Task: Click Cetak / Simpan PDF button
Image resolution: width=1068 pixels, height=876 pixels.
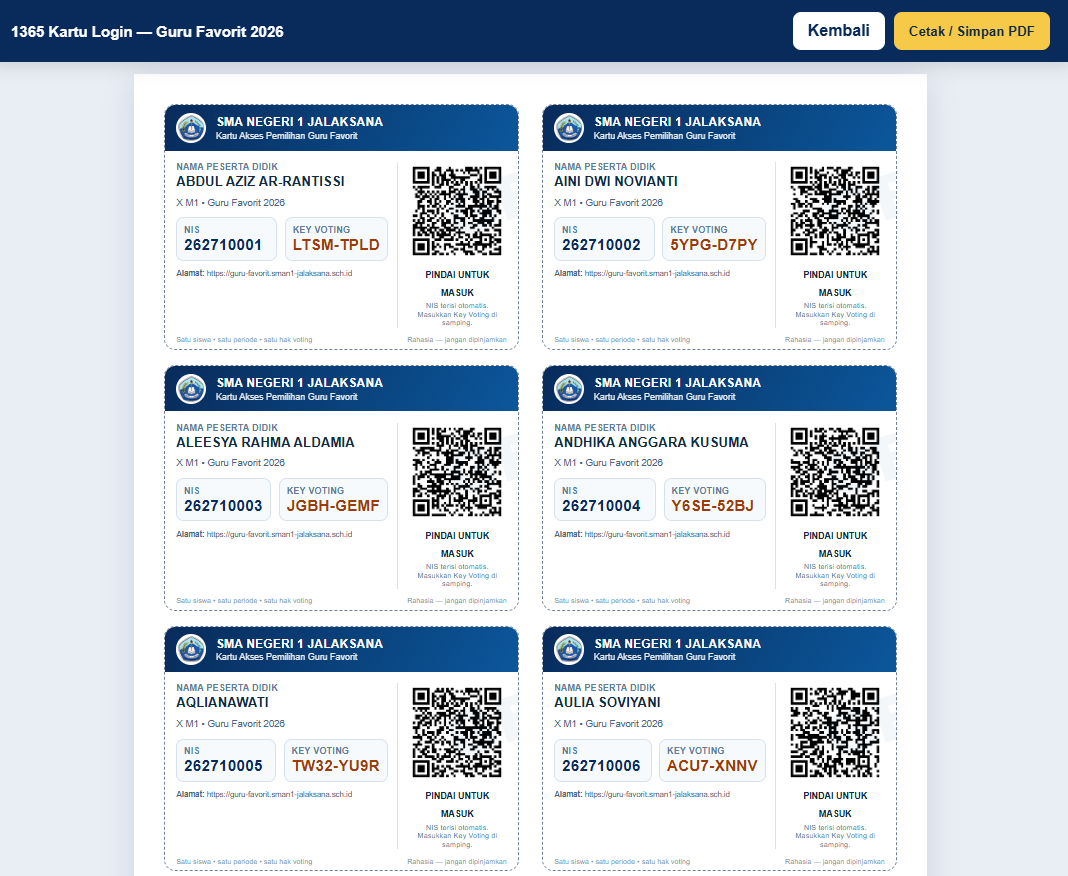Action: click(971, 31)
